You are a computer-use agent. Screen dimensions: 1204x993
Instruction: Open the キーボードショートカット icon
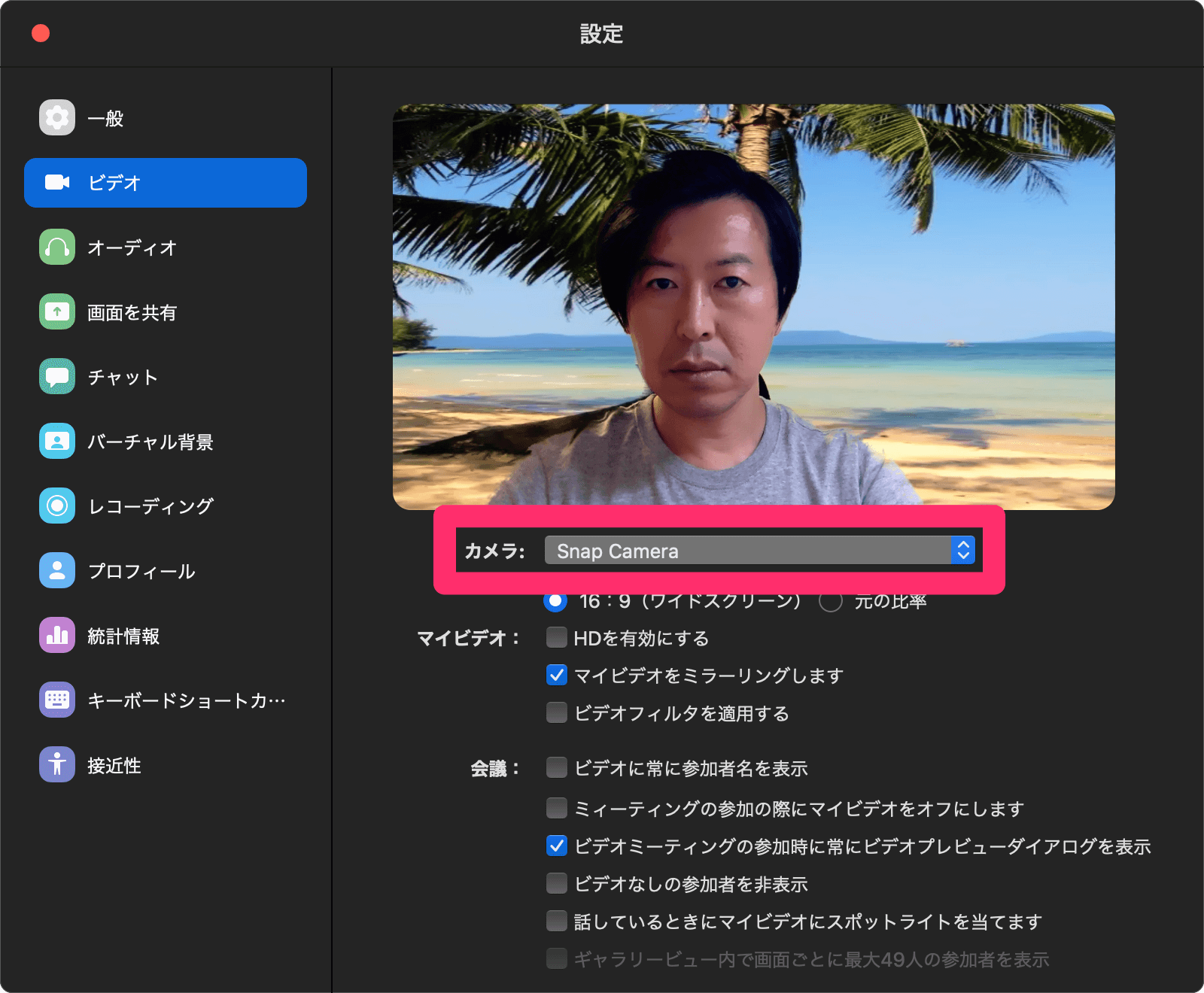[56, 700]
